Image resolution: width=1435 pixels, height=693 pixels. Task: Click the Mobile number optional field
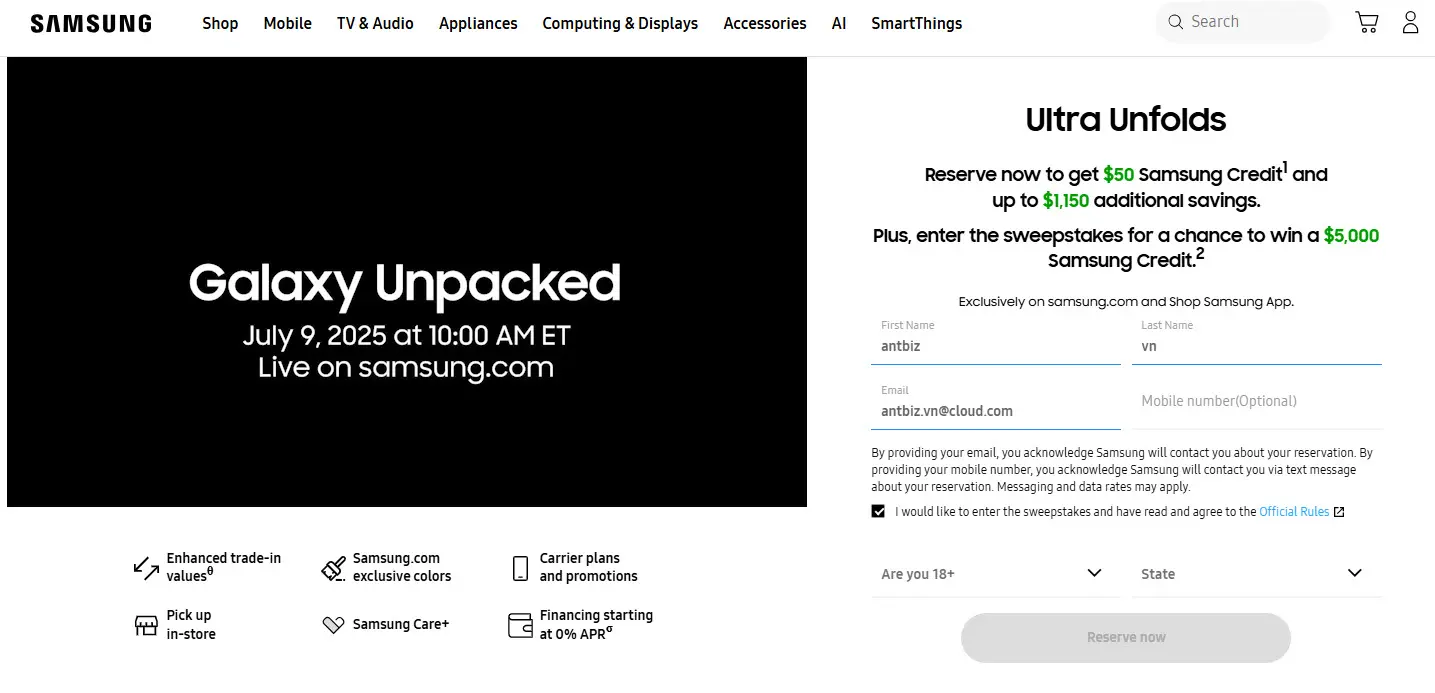pyautogui.click(x=1256, y=401)
